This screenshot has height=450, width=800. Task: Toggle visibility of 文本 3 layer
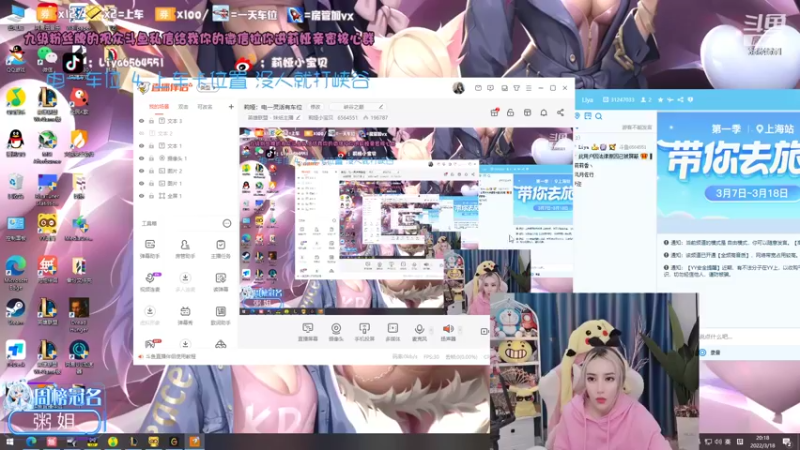coord(141,121)
